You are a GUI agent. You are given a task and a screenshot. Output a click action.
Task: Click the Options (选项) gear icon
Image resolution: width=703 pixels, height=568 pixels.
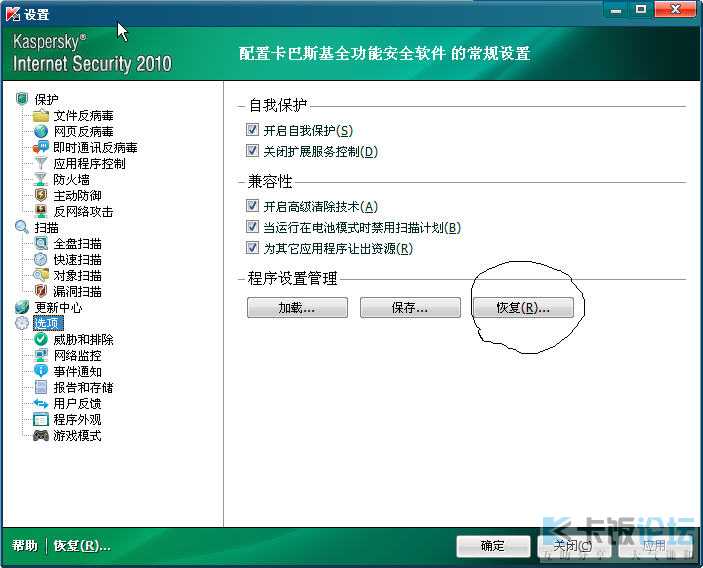pyautogui.click(x=22, y=323)
